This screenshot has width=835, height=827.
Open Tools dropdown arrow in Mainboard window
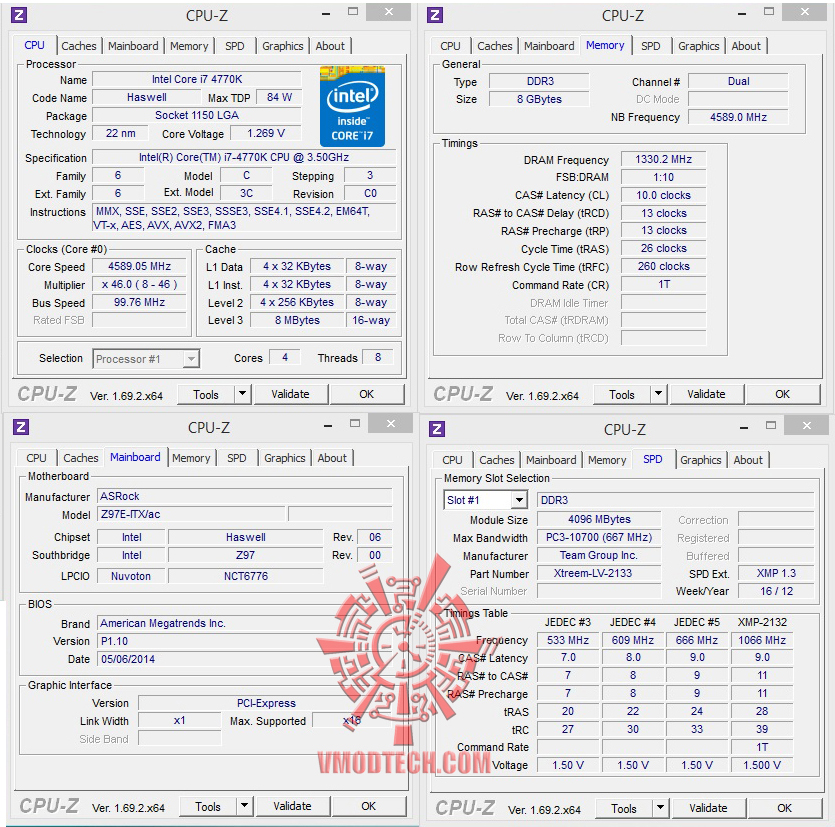pyautogui.click(x=244, y=806)
